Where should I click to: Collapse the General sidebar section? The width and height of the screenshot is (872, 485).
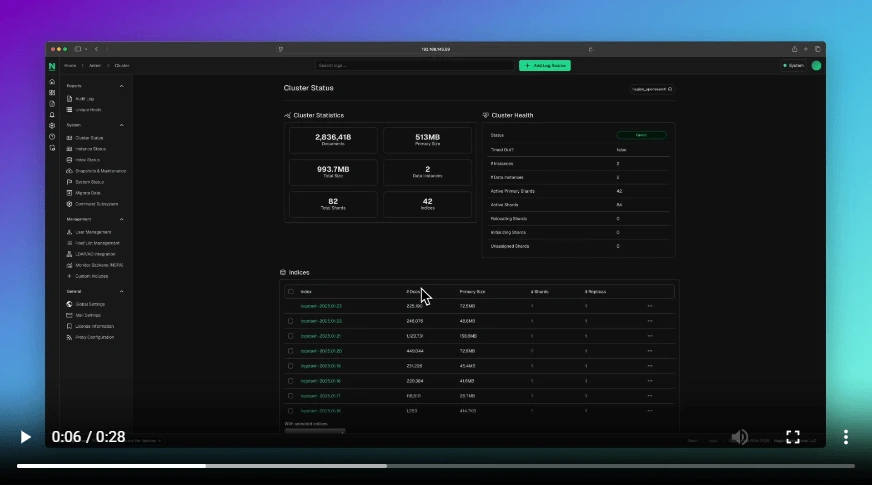(122, 291)
